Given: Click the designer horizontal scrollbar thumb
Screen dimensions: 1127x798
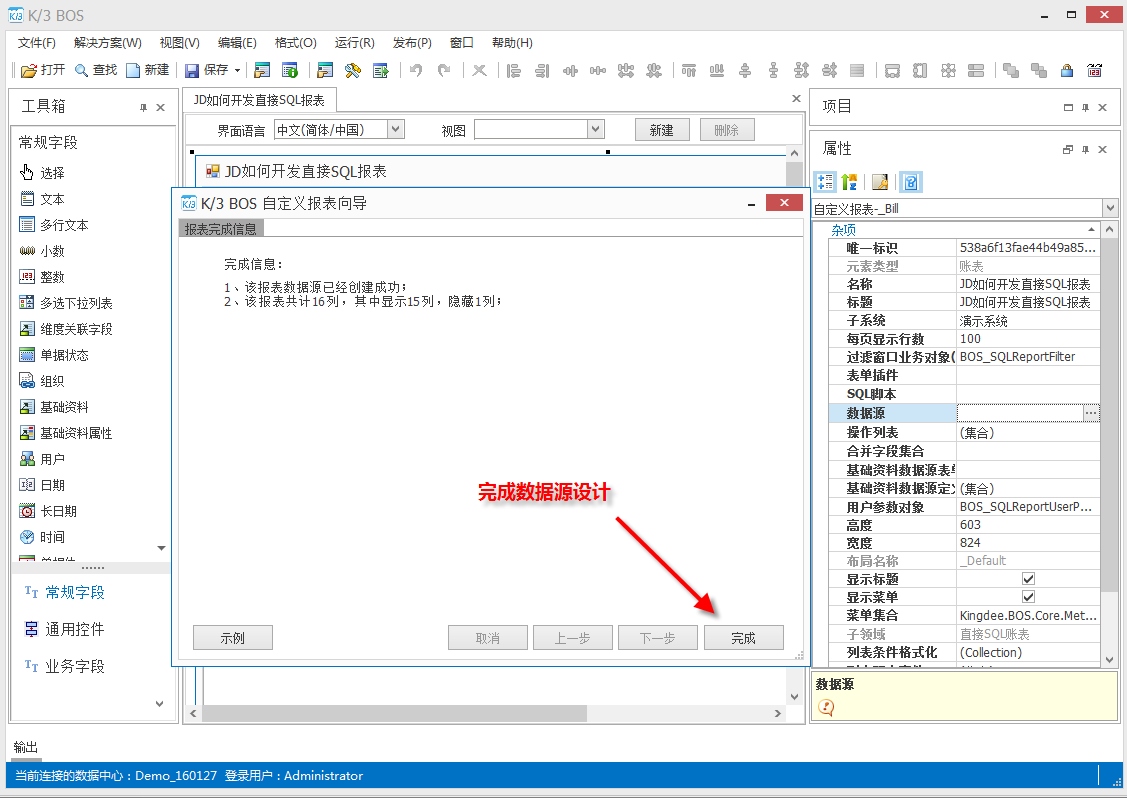Looking at the screenshot, I should [394, 713].
